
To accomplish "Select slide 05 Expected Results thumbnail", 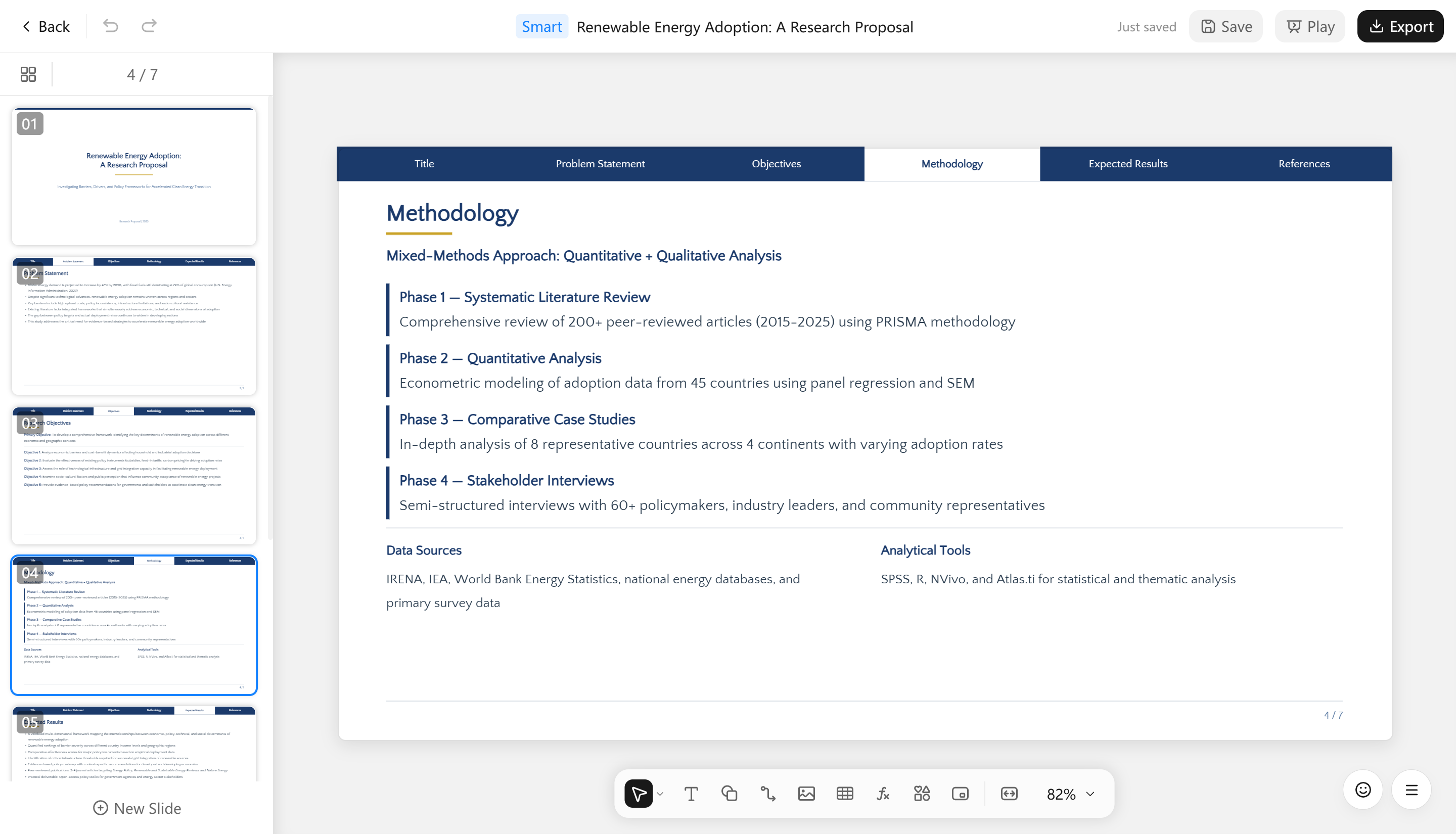I will point(134,744).
